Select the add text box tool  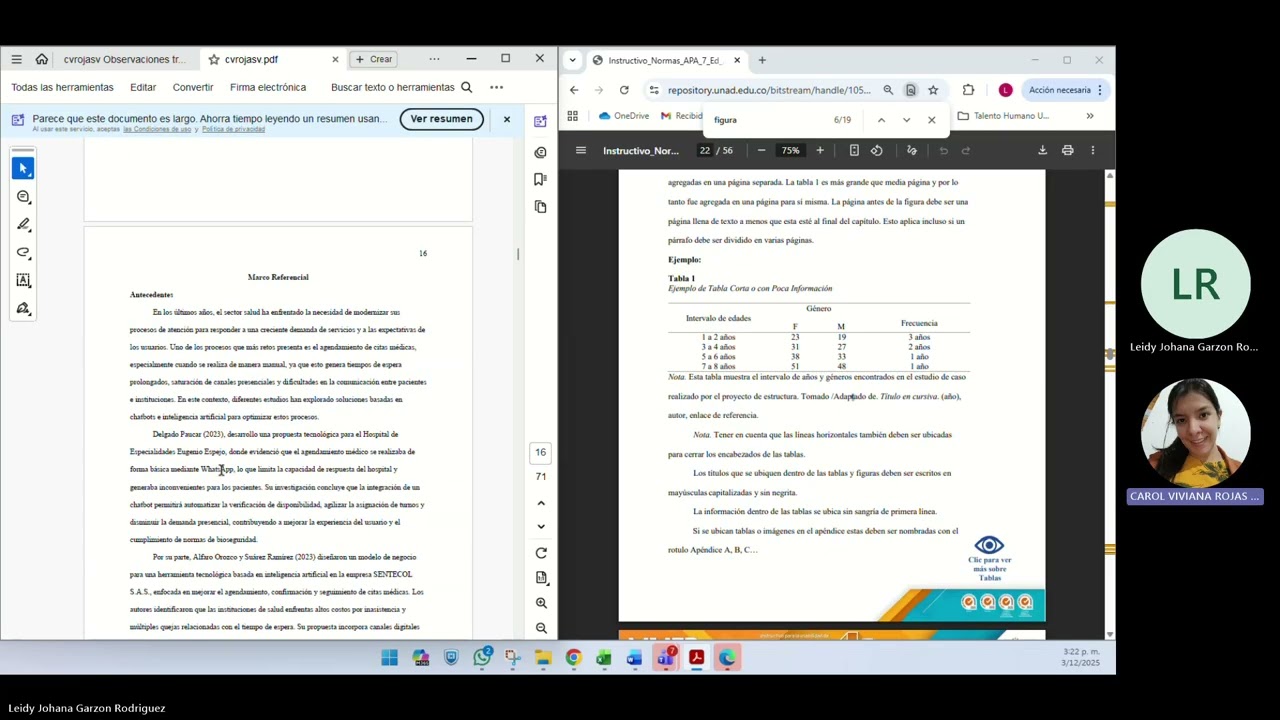coord(23,280)
